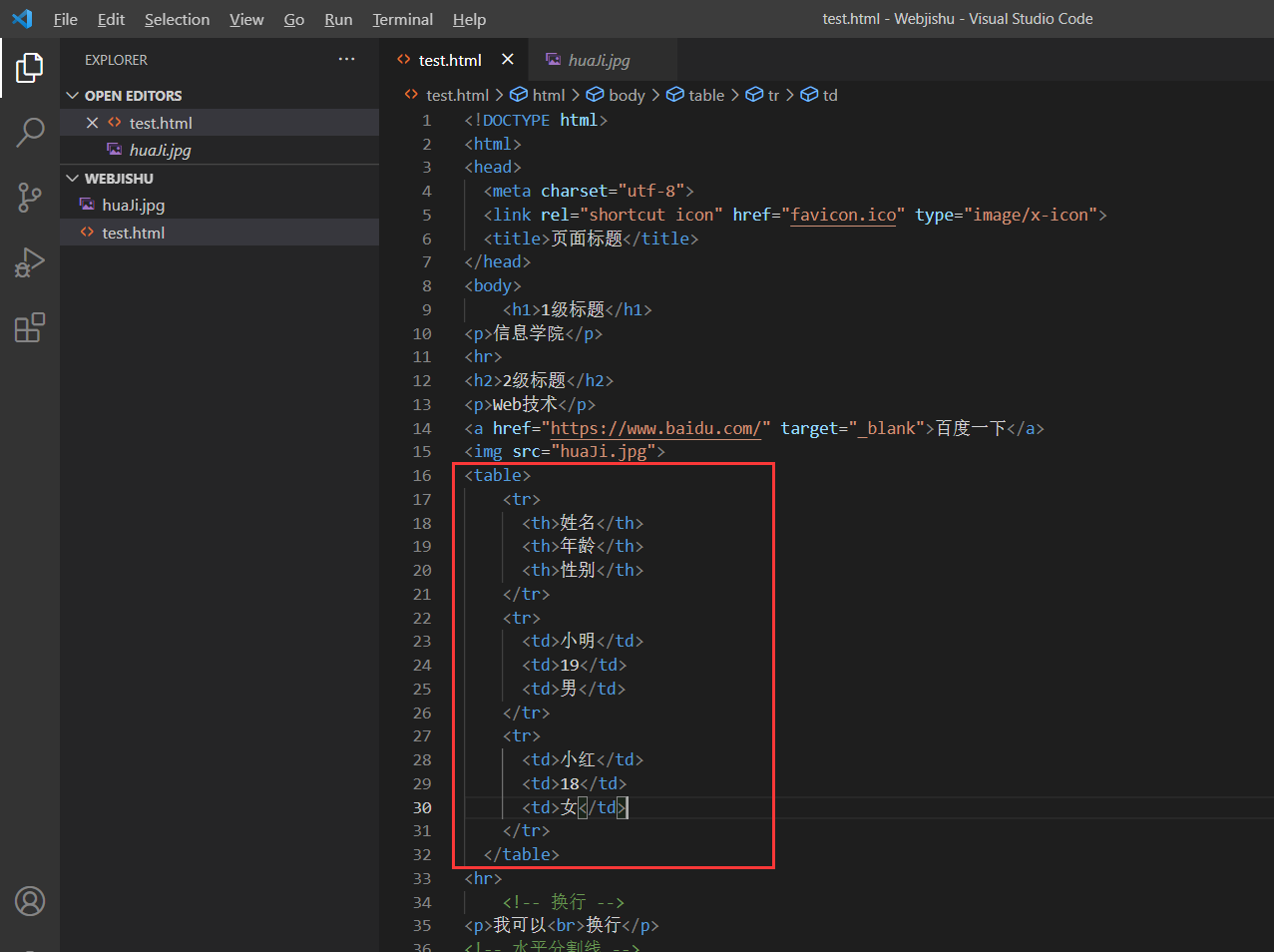Click the </table> closing tag
Viewport: 1274px width, 952px height.
pos(522,854)
